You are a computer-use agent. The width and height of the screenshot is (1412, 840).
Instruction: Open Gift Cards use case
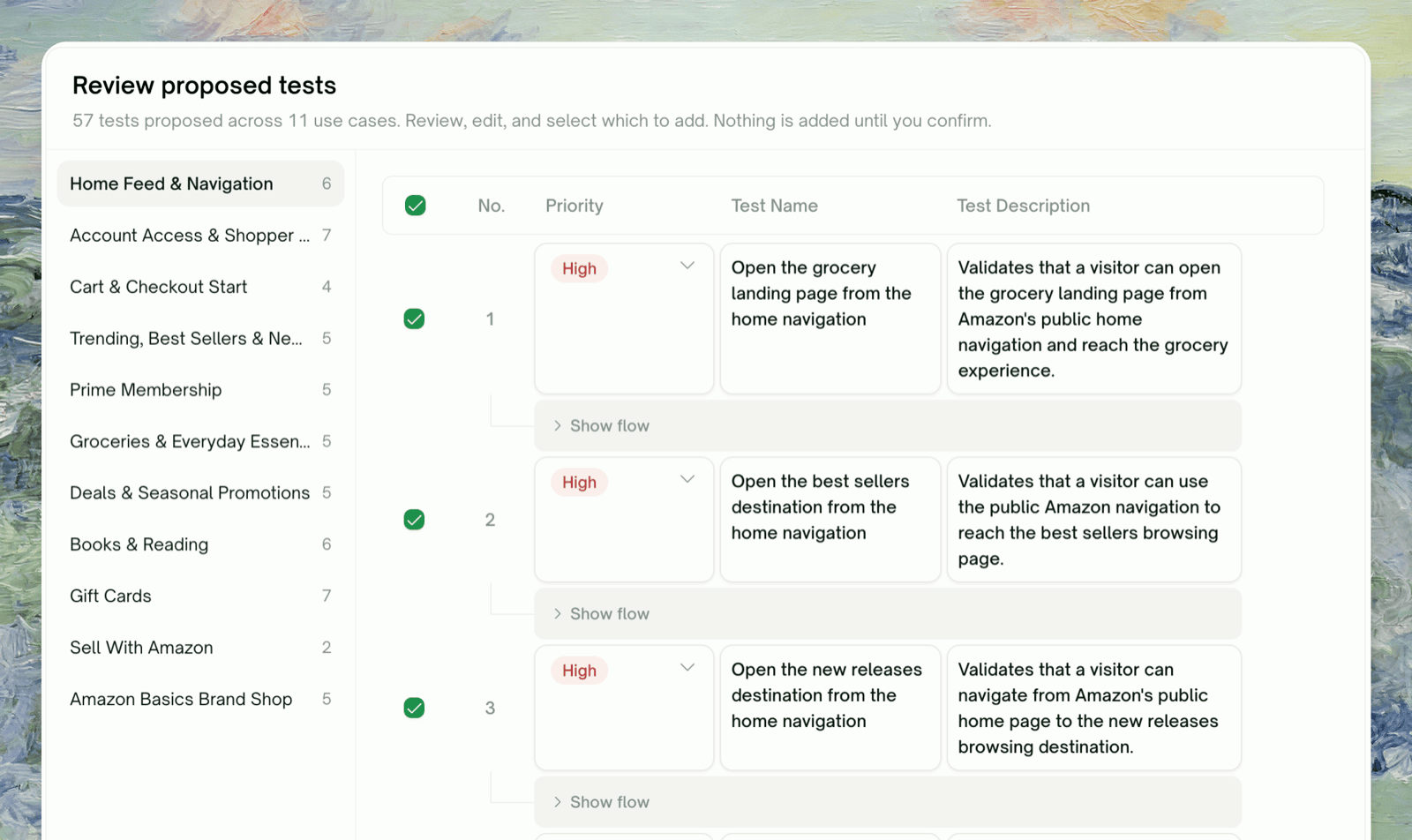tap(200, 596)
